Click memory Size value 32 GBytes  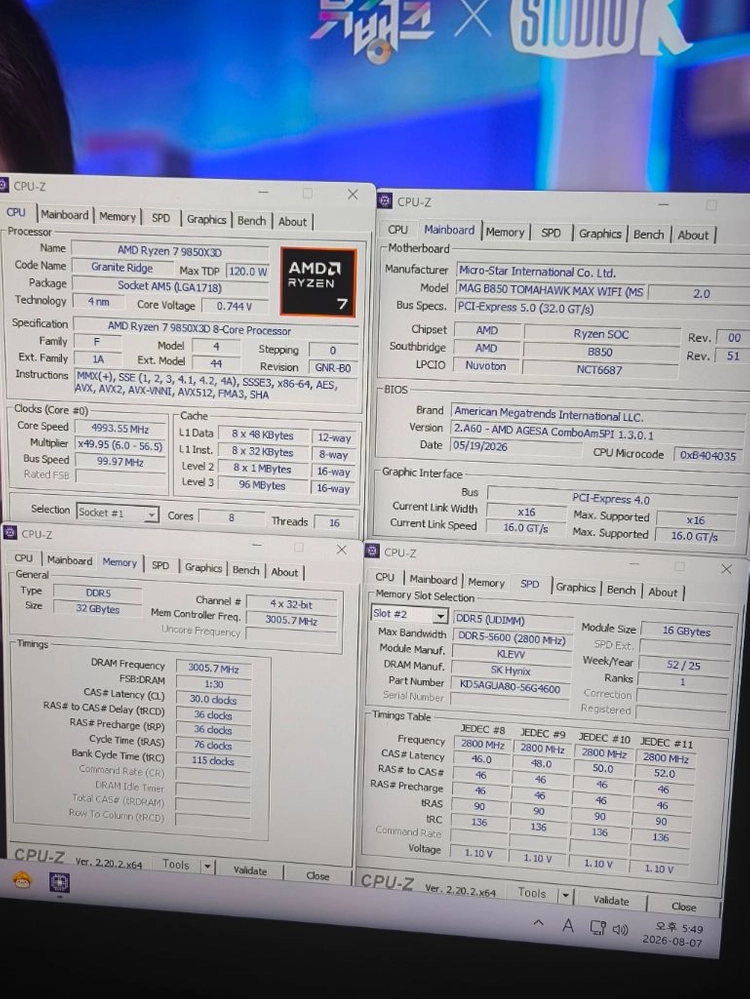[97, 608]
